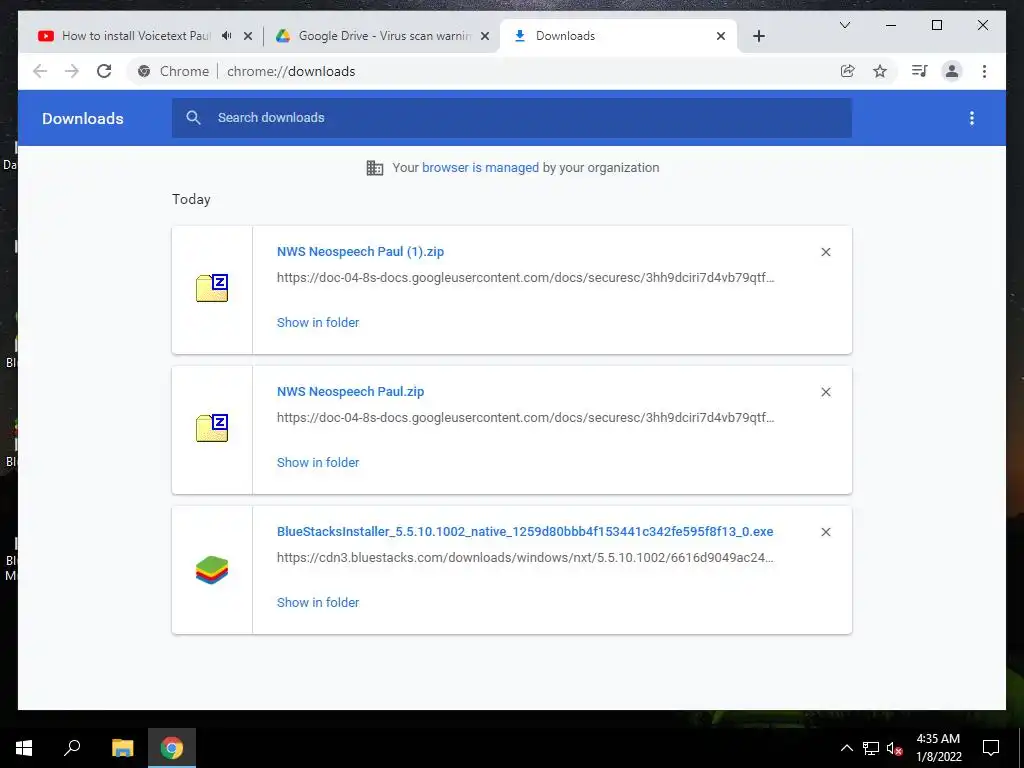Viewport: 1024px width, 768px height.
Task: Open a new tab with the plus button
Action: 759,36
